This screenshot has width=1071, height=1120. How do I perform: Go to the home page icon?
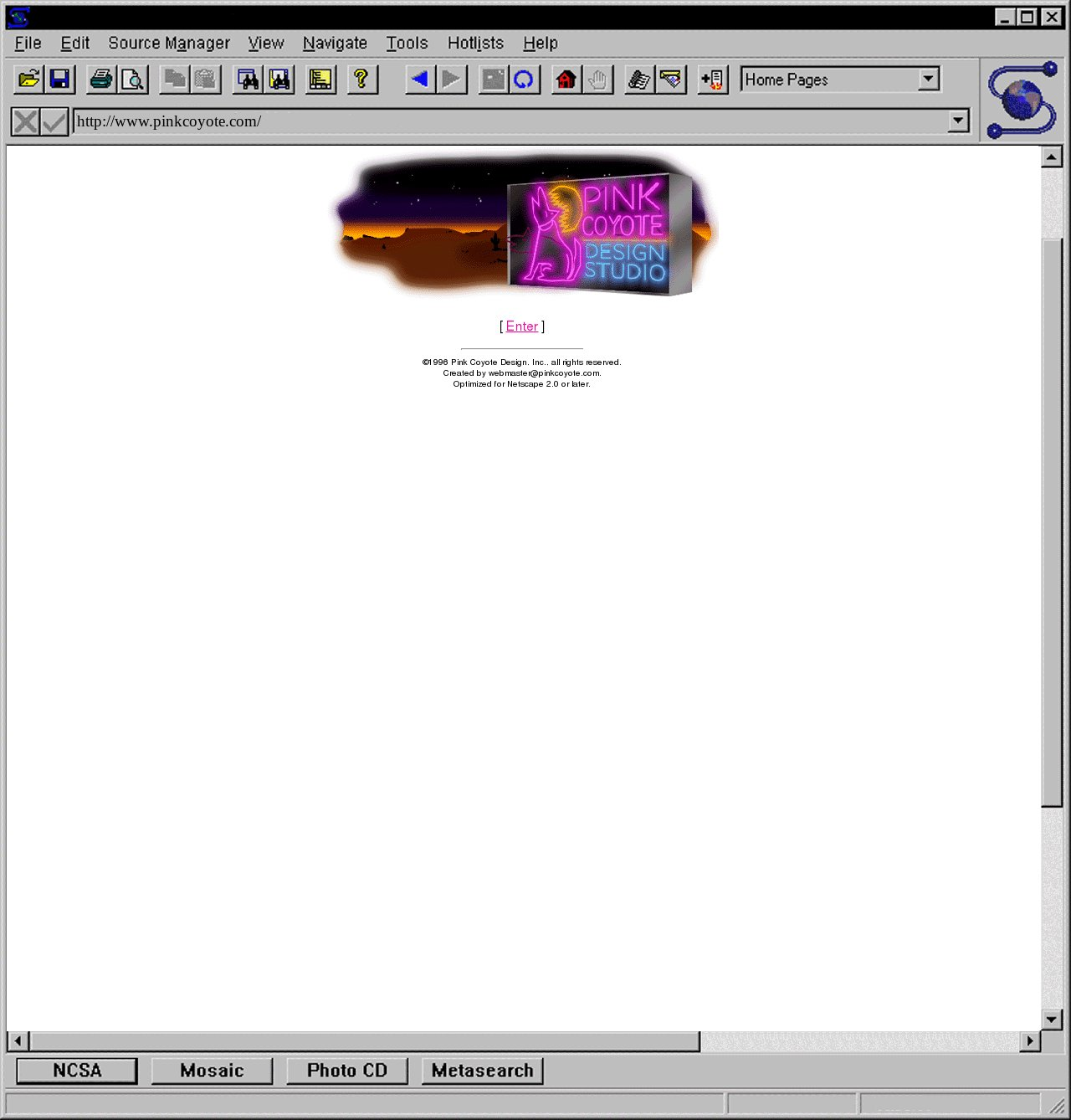(566, 80)
